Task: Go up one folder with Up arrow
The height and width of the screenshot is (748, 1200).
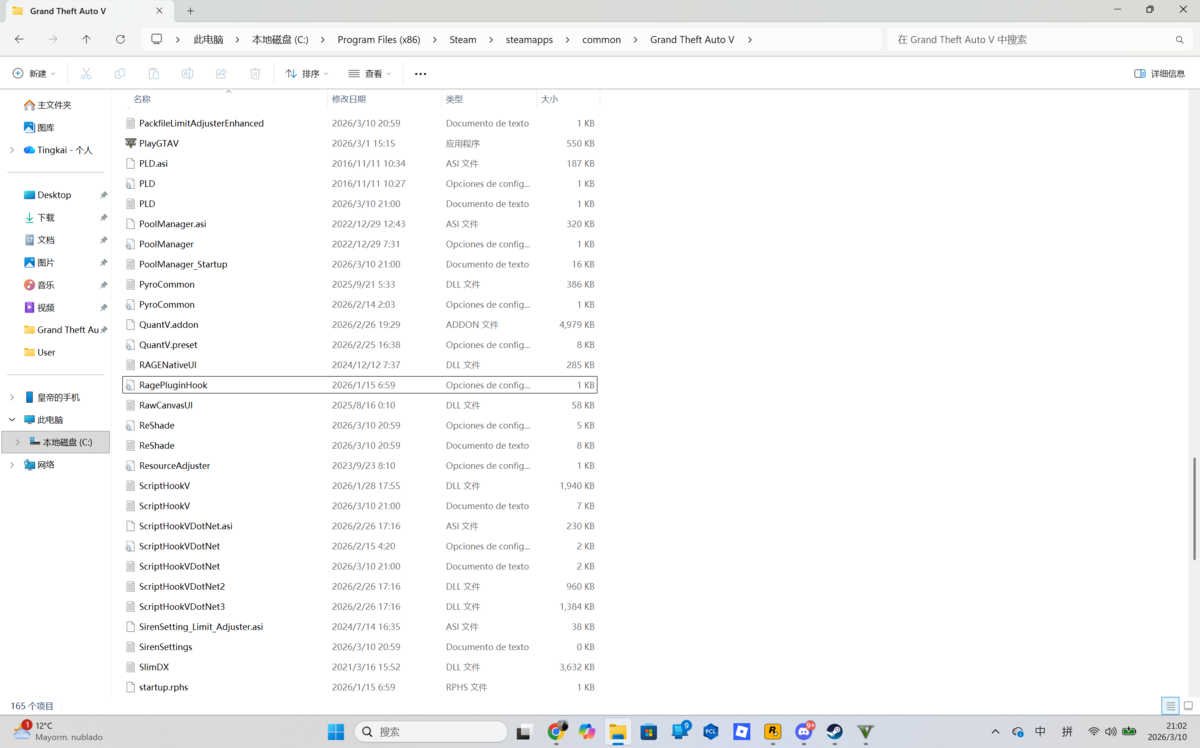Action: click(86, 40)
